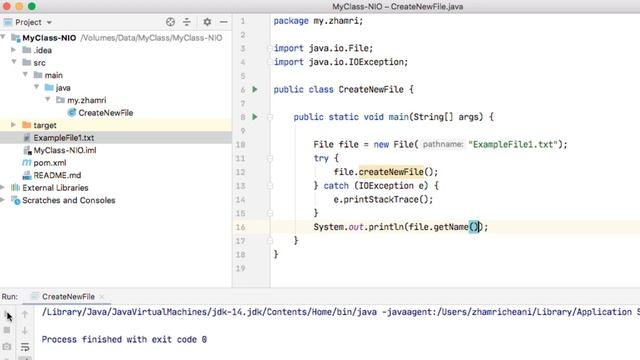Collapse the my.zhamri package

pos(48,100)
